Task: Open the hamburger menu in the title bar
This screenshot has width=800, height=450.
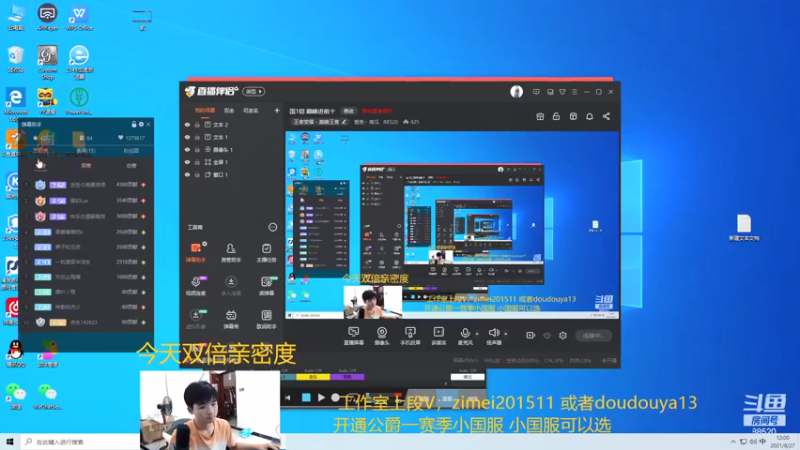Action: click(x=574, y=92)
